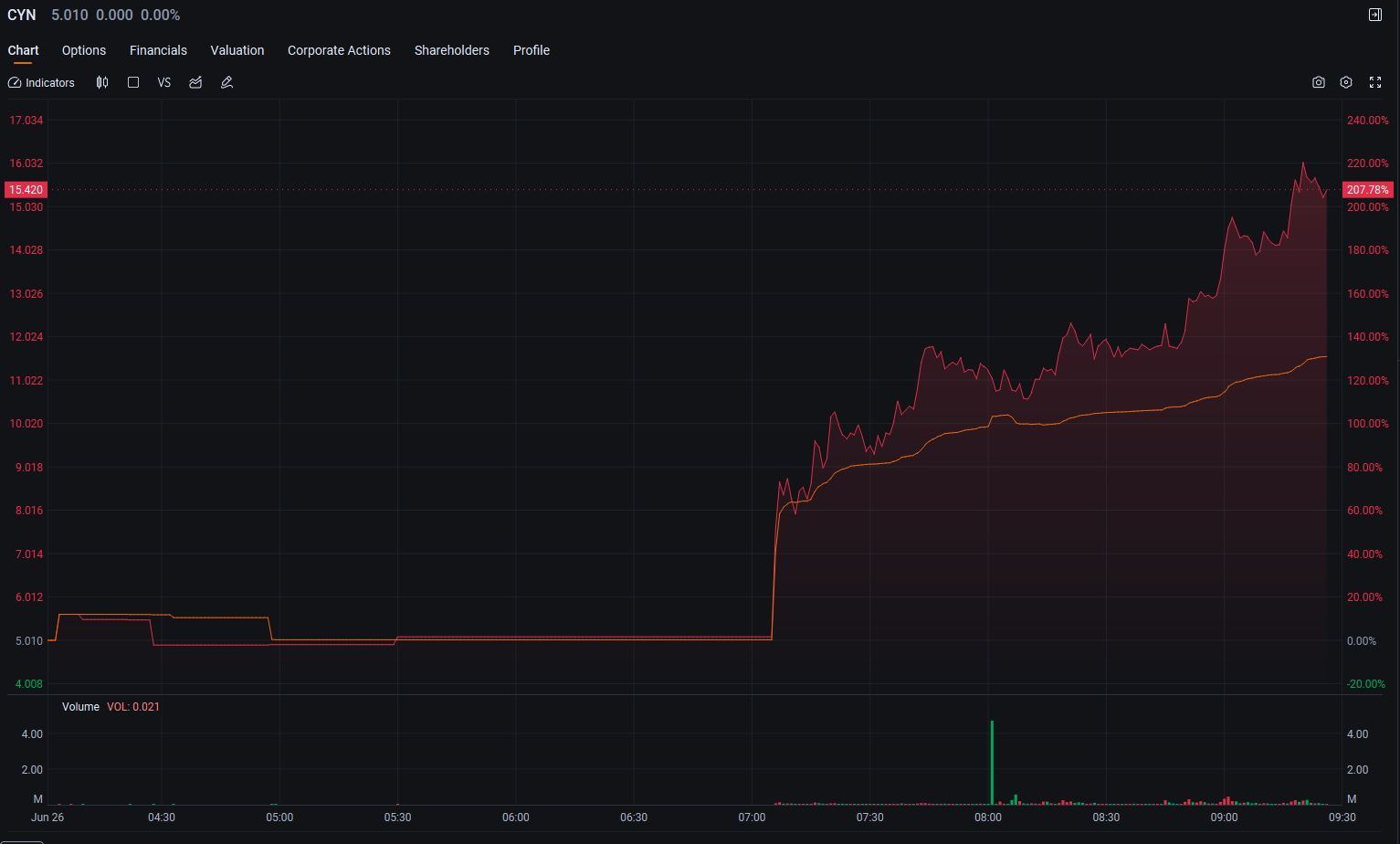This screenshot has height=844, width=1400.
Task: Go to the Valuation tab
Action: click(x=237, y=50)
